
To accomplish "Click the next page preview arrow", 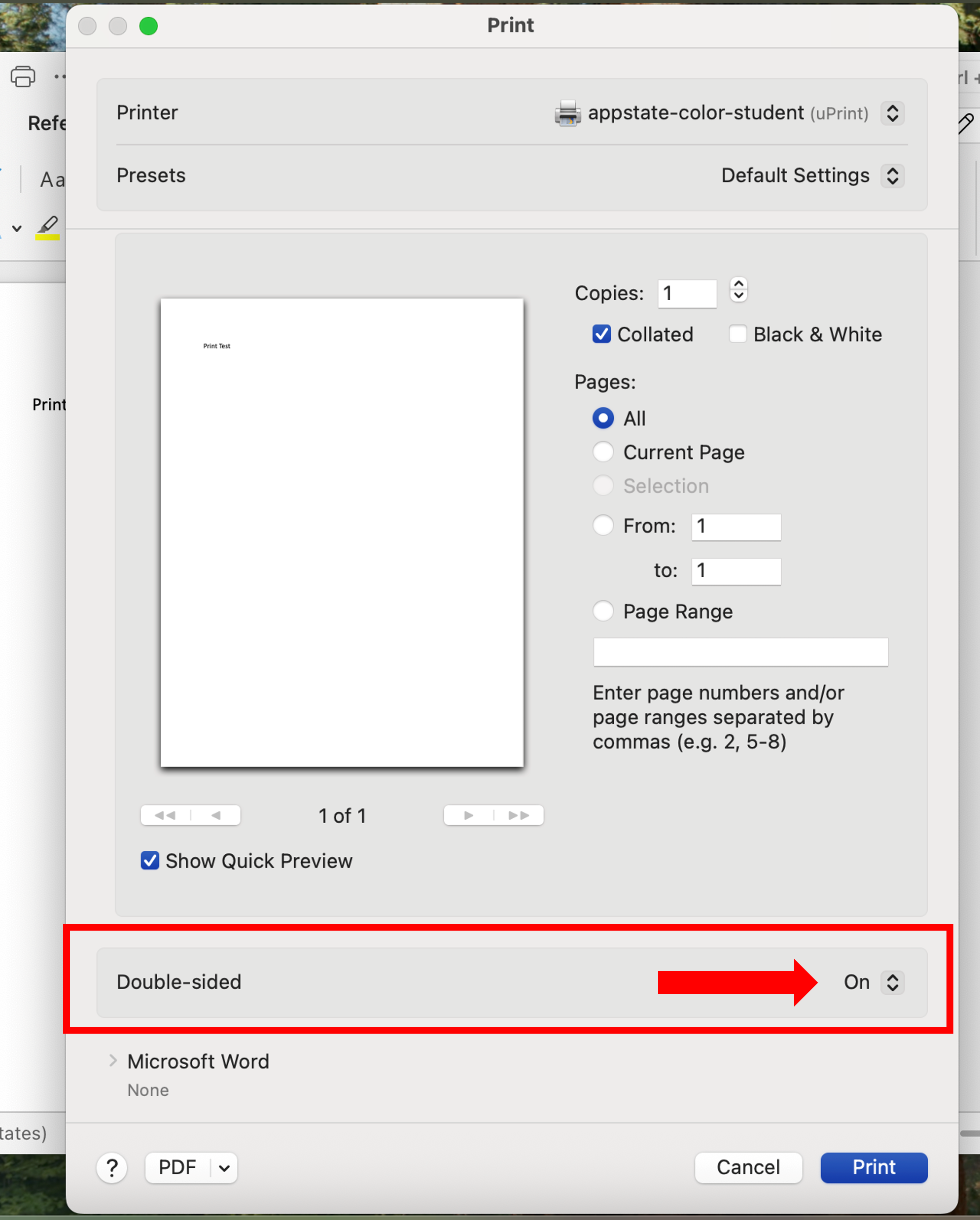I will [x=468, y=815].
